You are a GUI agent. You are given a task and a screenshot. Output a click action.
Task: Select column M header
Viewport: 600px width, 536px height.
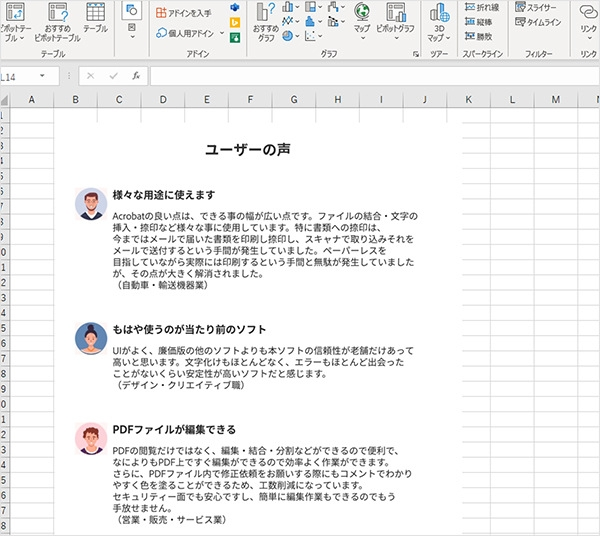tap(556, 100)
